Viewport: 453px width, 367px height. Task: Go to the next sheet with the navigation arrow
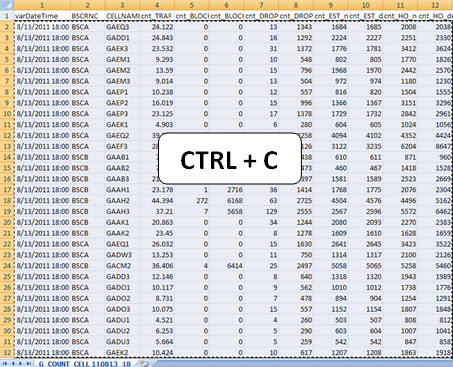tap(21, 363)
